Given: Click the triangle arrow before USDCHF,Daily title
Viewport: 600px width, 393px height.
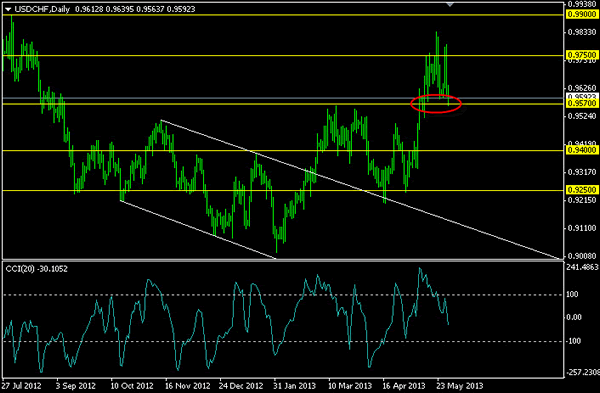Looking at the screenshot, I should [8, 9].
